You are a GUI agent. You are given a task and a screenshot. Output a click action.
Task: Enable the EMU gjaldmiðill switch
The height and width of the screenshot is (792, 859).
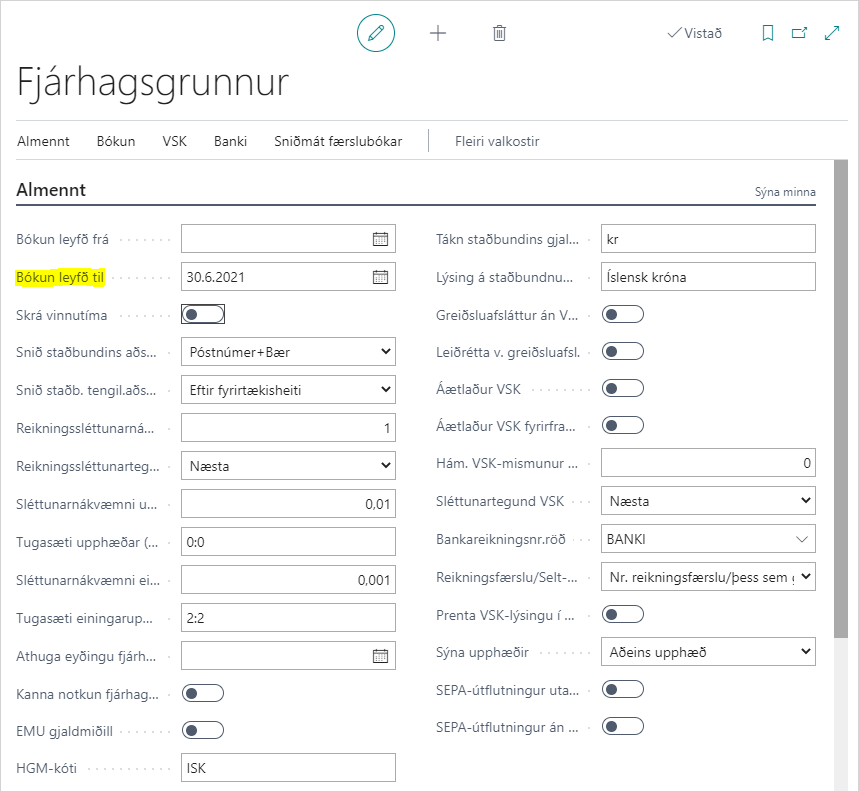[x=203, y=730]
